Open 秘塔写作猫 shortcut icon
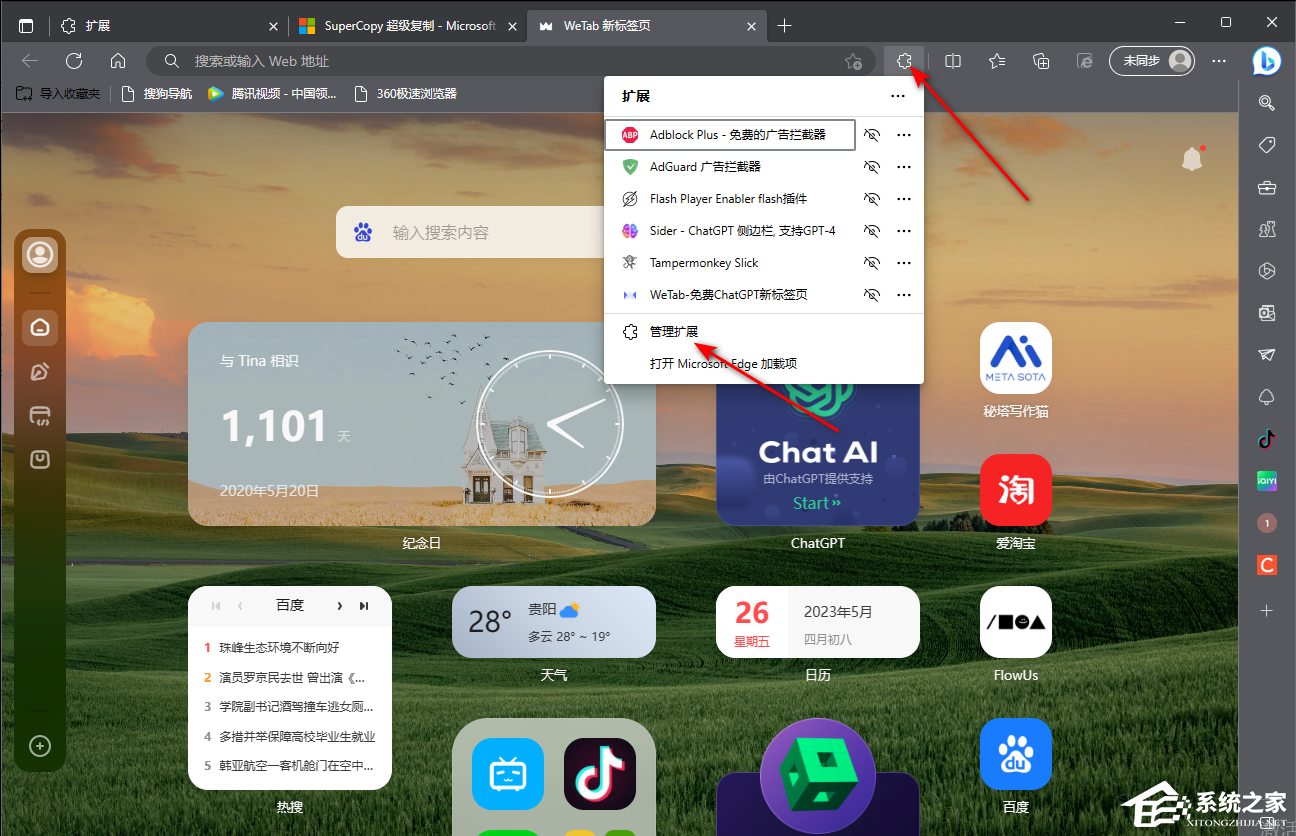 [1016, 358]
